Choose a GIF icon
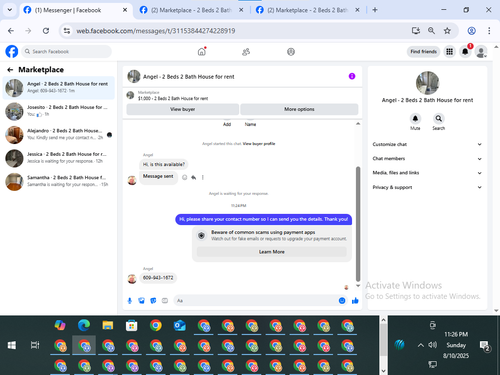The width and height of the screenshot is (500, 375). tap(165, 301)
